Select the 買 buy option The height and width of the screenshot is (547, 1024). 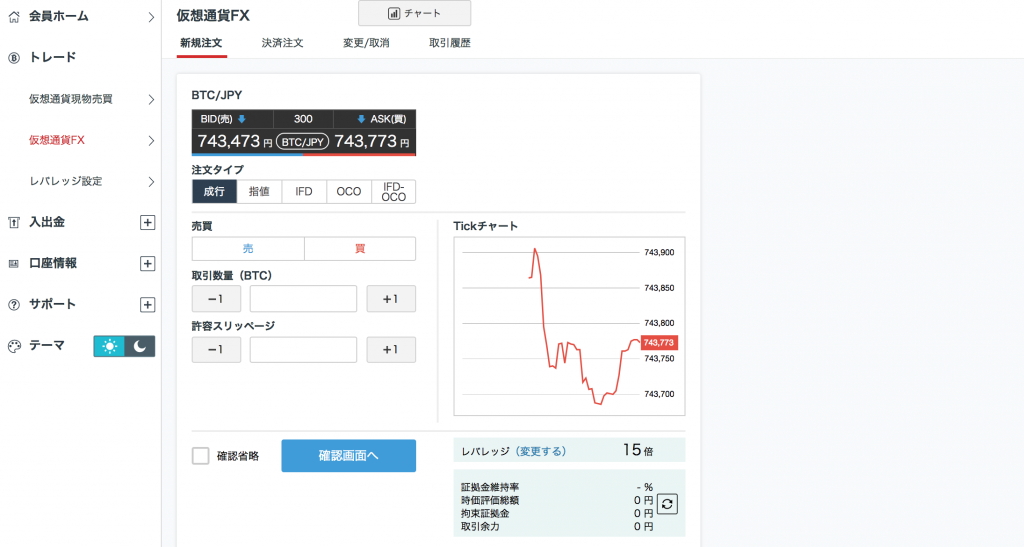[x=360, y=249]
